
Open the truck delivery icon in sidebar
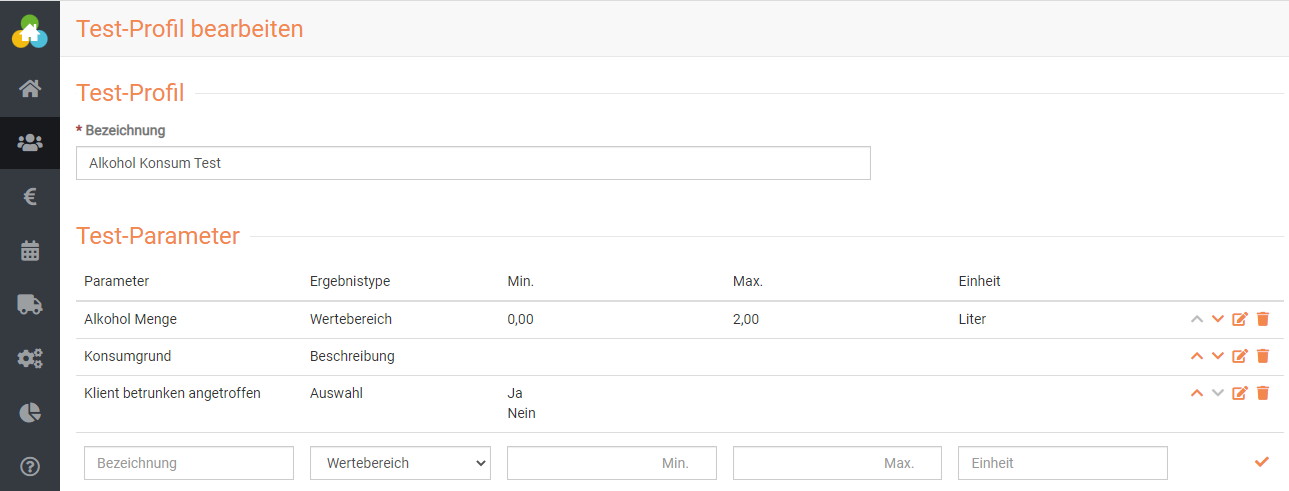(30, 305)
